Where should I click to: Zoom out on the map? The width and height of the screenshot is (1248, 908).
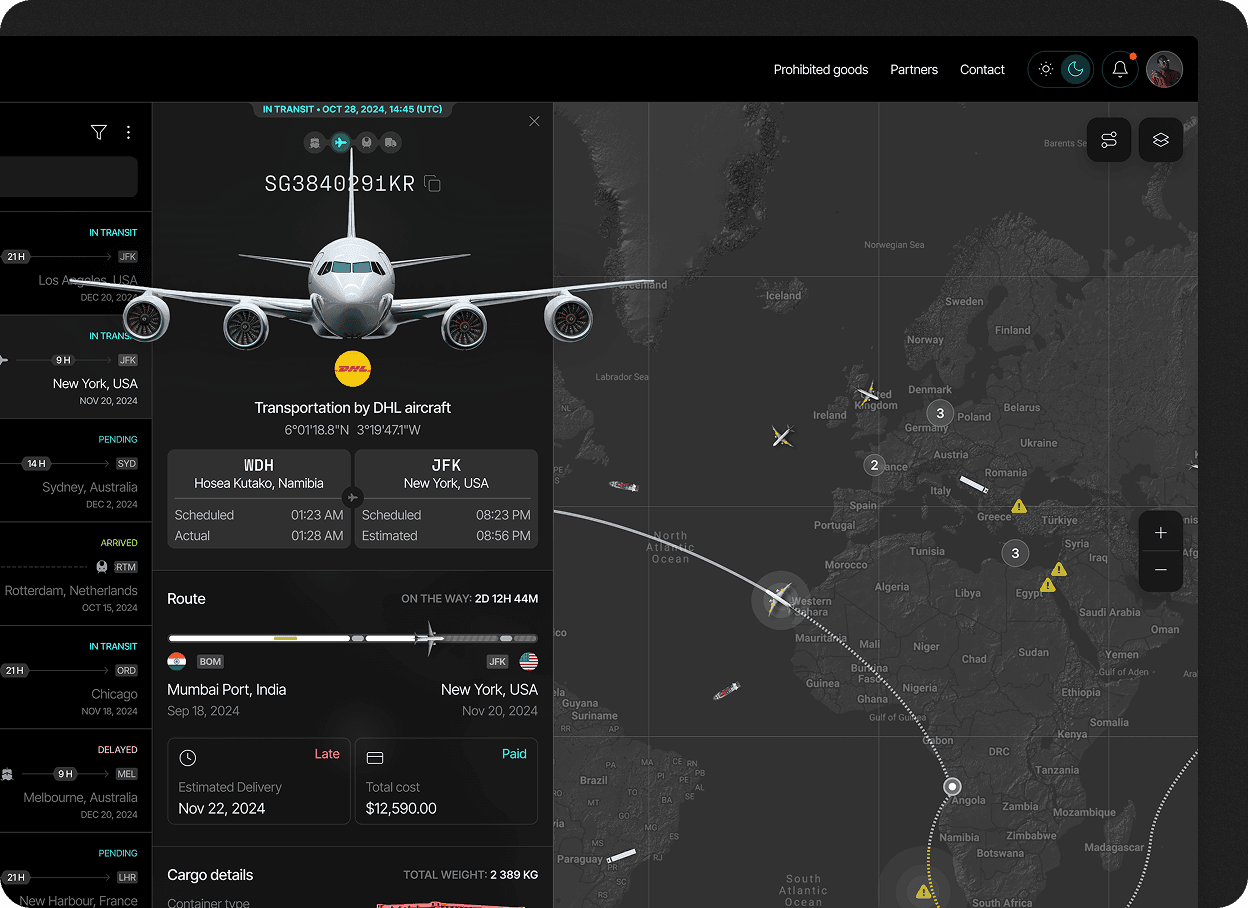coord(1161,570)
